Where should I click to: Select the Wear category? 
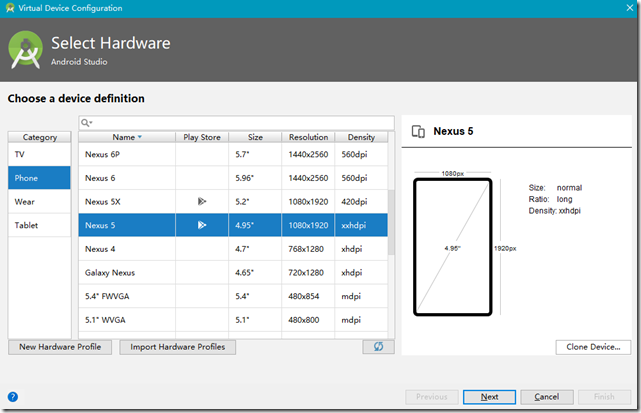(x=40, y=202)
